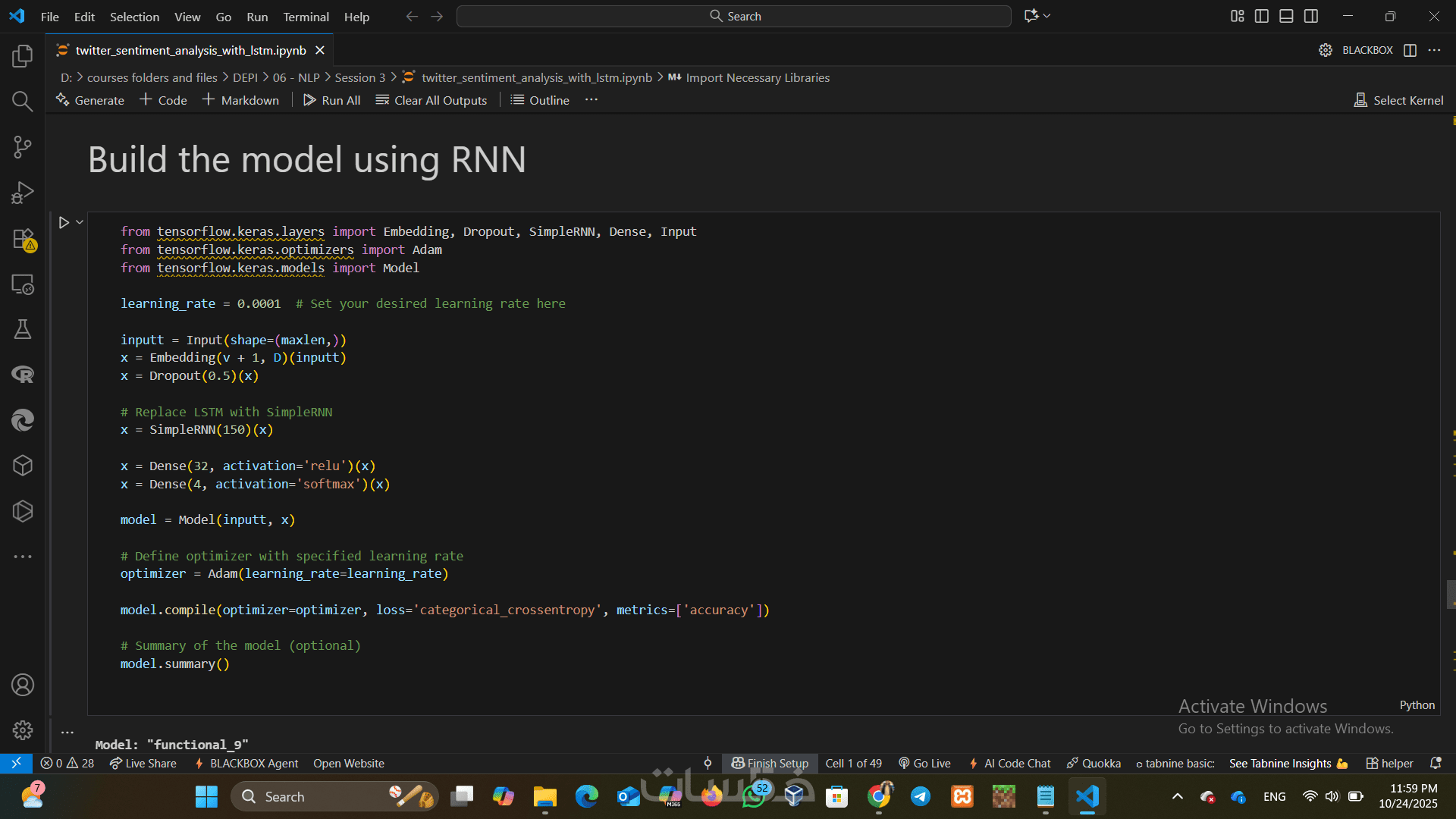
Task: Open the Explorer view in activity bar
Action: point(23,56)
